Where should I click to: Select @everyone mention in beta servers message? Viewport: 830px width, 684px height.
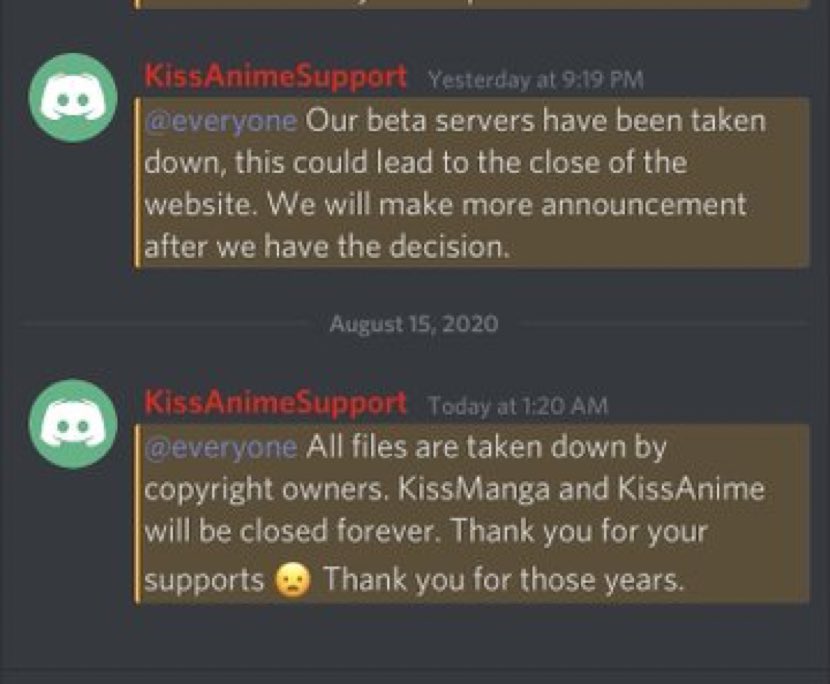pyautogui.click(x=221, y=121)
